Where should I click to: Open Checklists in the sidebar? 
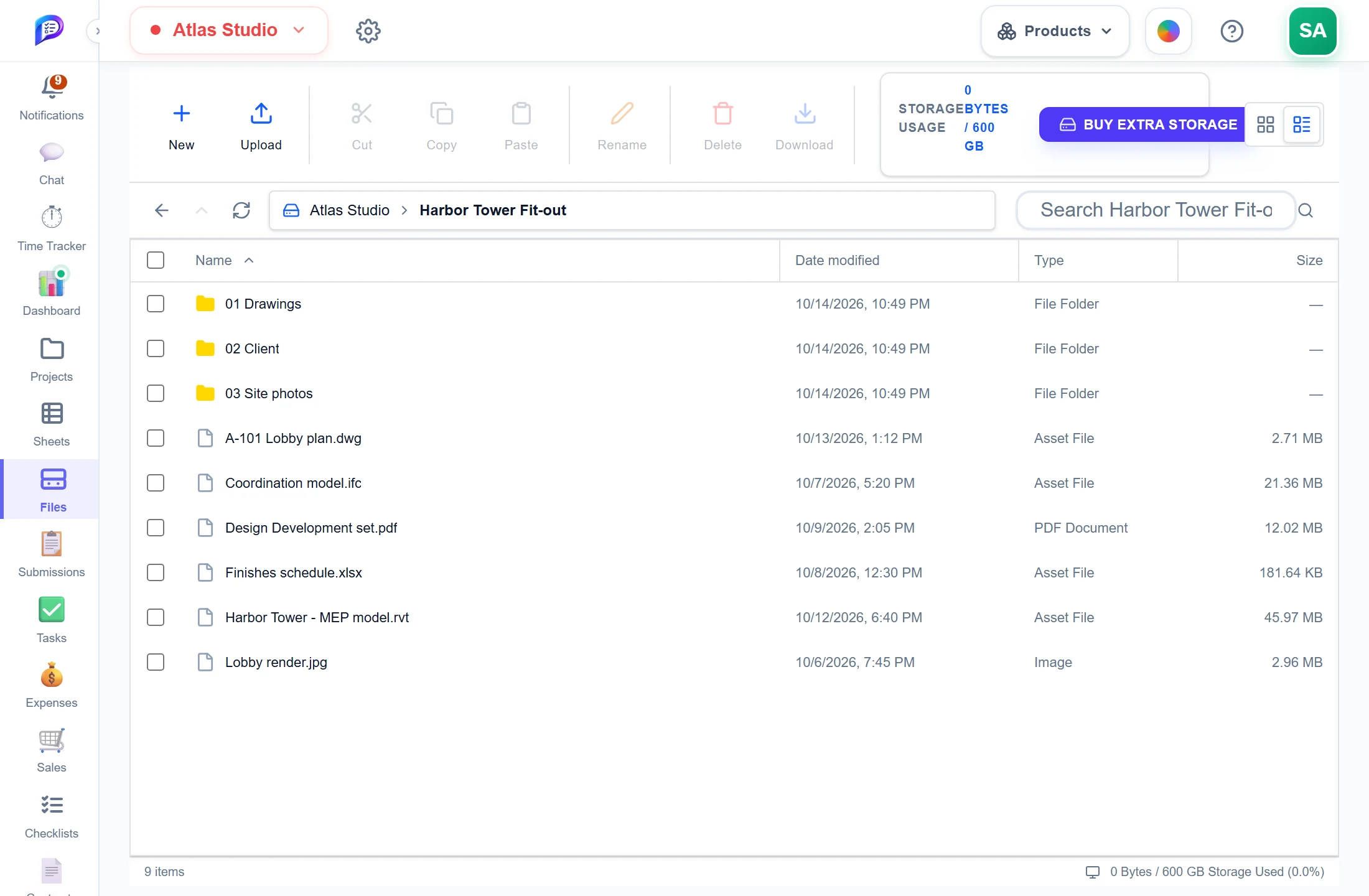point(51,817)
